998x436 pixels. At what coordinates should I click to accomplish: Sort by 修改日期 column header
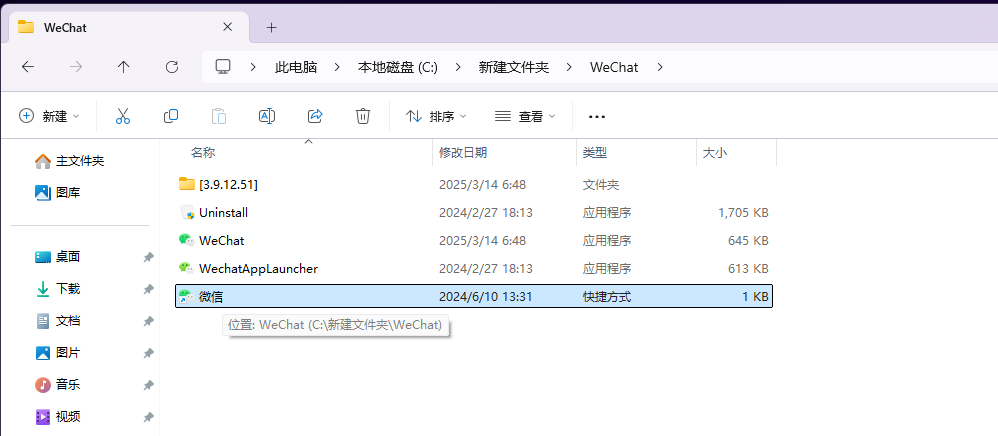[x=463, y=153]
